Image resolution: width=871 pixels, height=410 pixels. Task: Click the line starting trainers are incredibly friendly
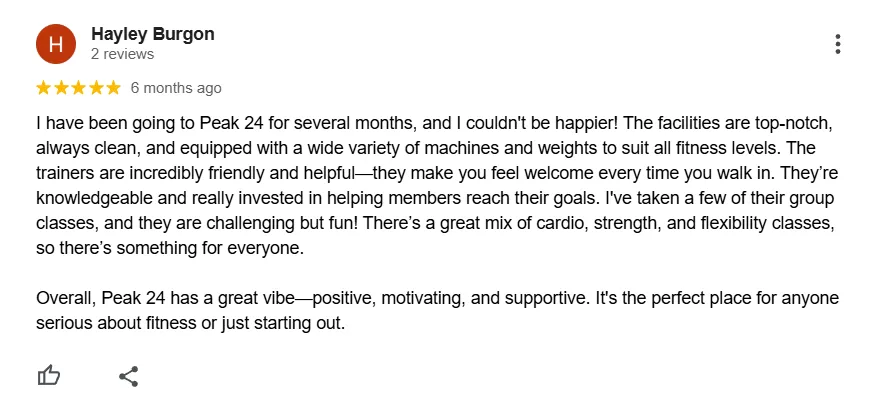click(437, 173)
